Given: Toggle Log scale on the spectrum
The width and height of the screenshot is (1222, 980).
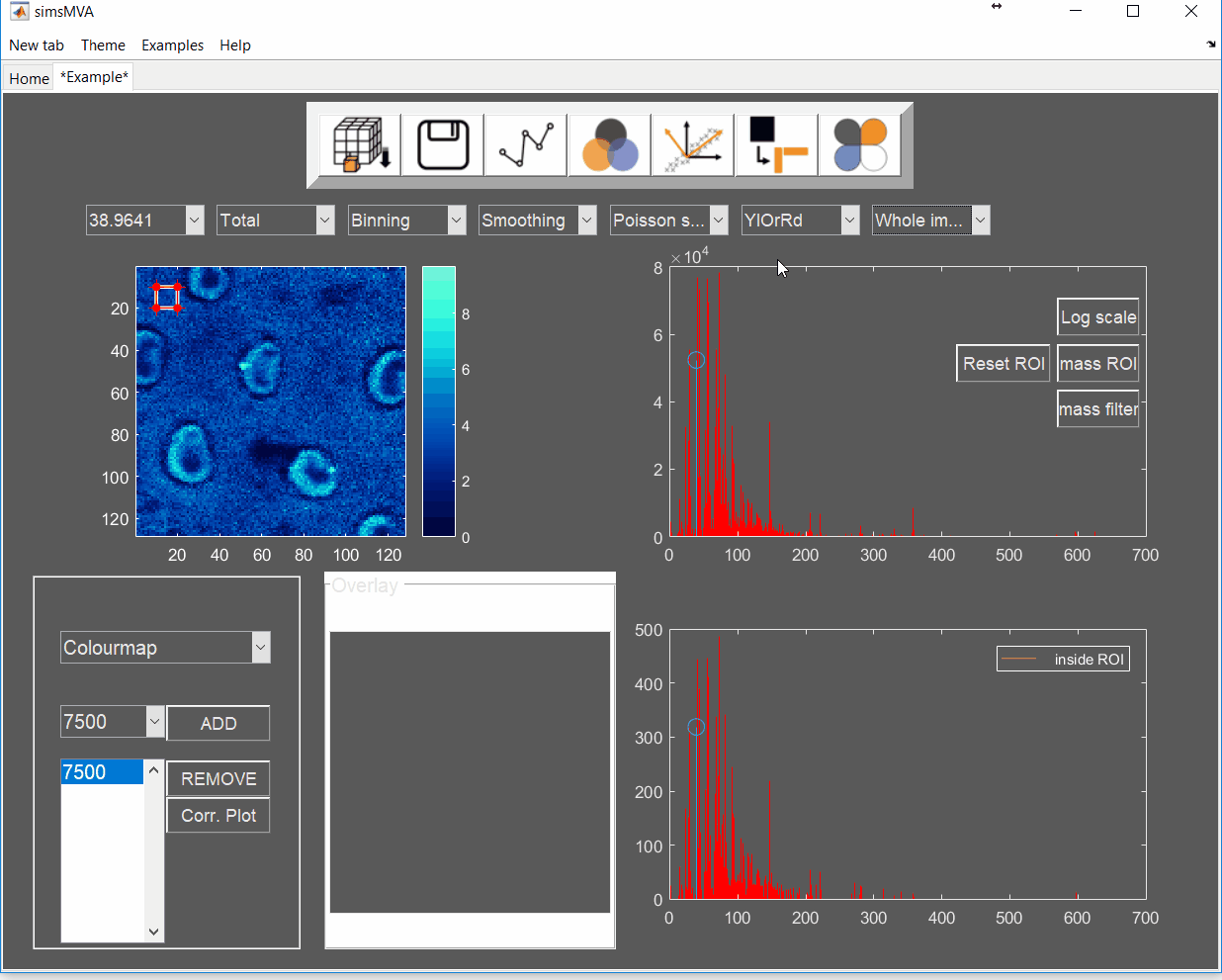Looking at the screenshot, I should coord(1097,317).
